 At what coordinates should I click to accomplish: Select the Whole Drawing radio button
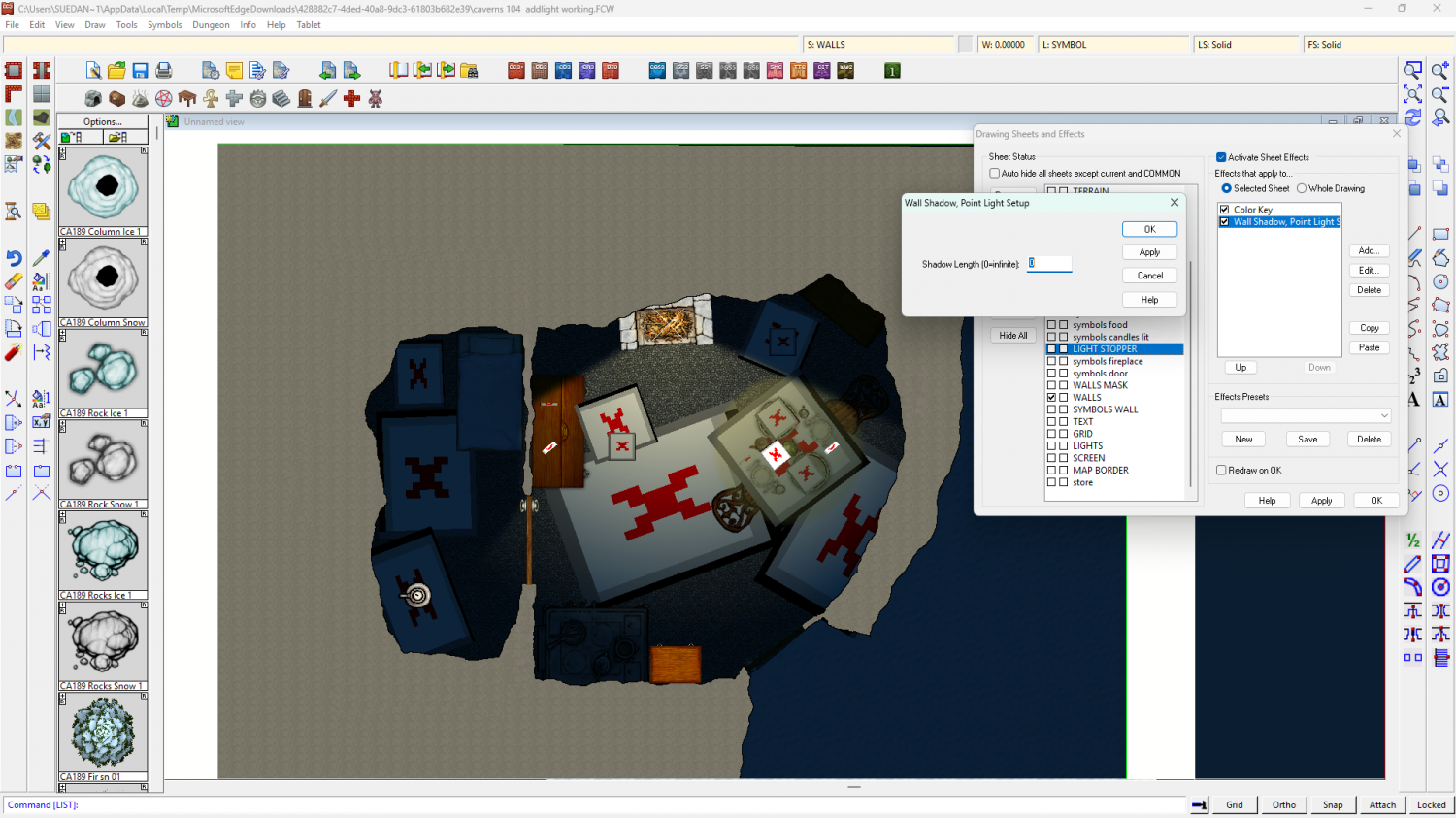[1302, 188]
